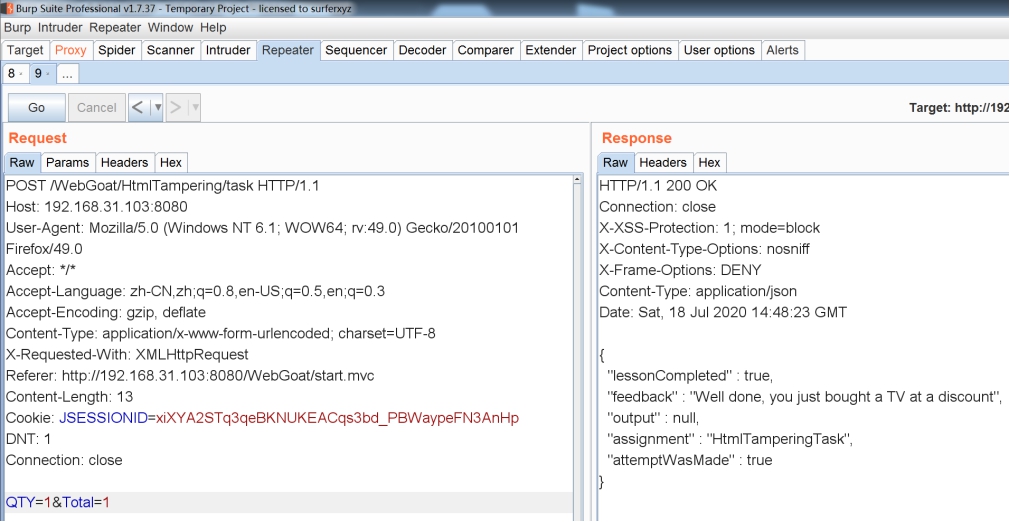This screenshot has width=1010, height=522.
Task: Click the Go button to send request
Action: [x=37, y=108]
